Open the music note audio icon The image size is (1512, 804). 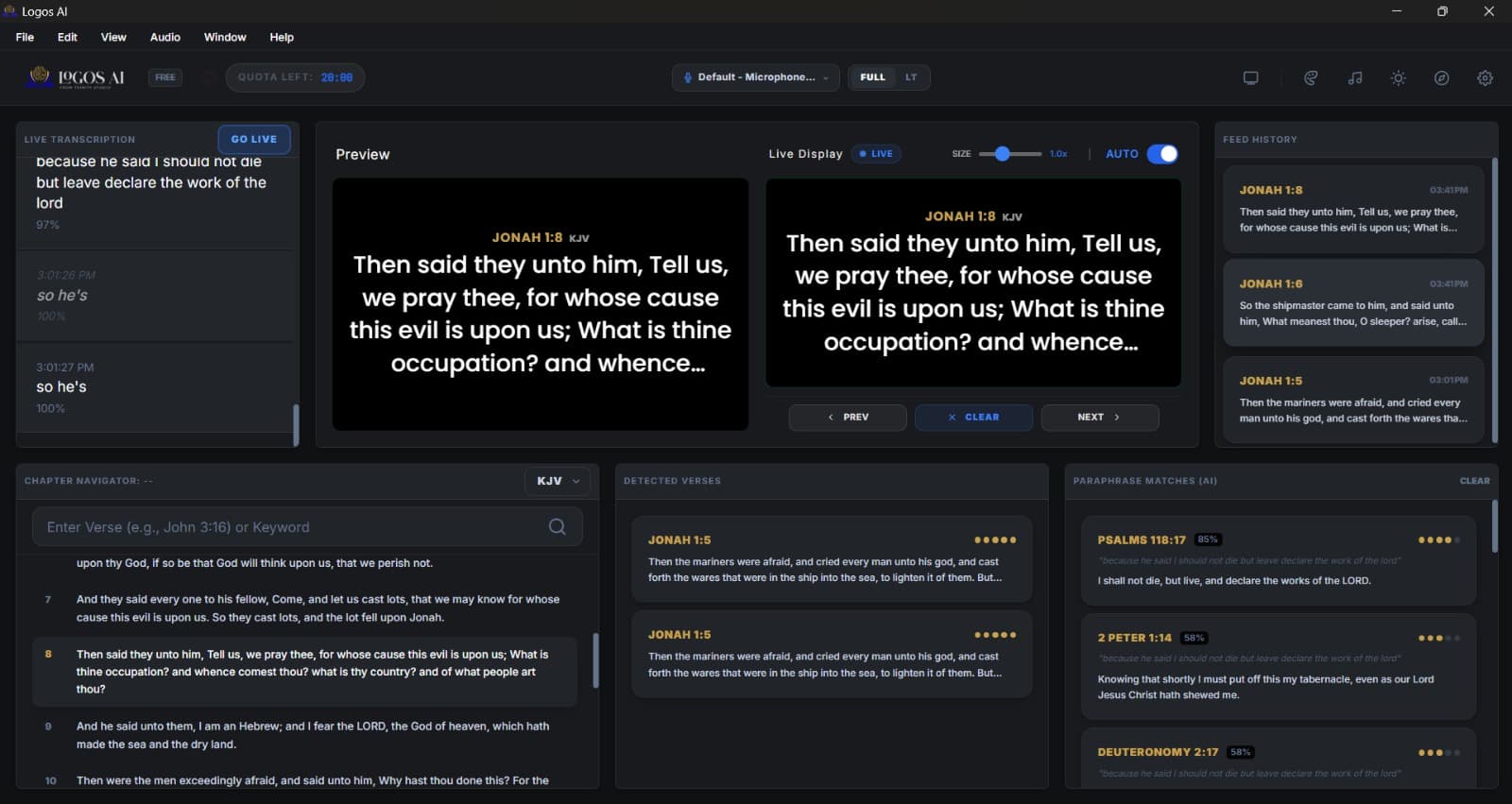click(x=1354, y=78)
